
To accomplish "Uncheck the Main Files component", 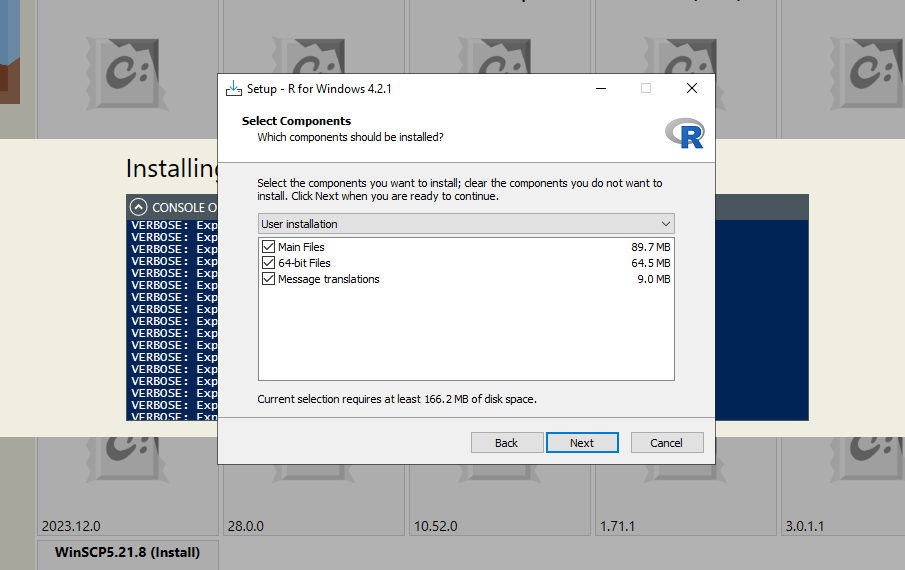I will tap(268, 247).
